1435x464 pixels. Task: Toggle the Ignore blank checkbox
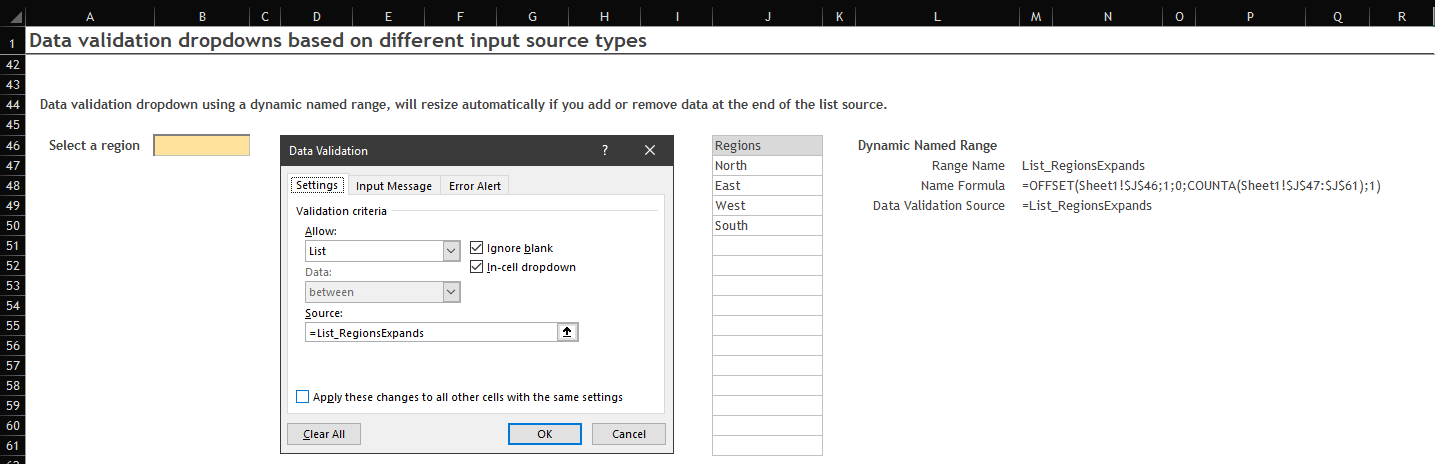click(x=476, y=248)
